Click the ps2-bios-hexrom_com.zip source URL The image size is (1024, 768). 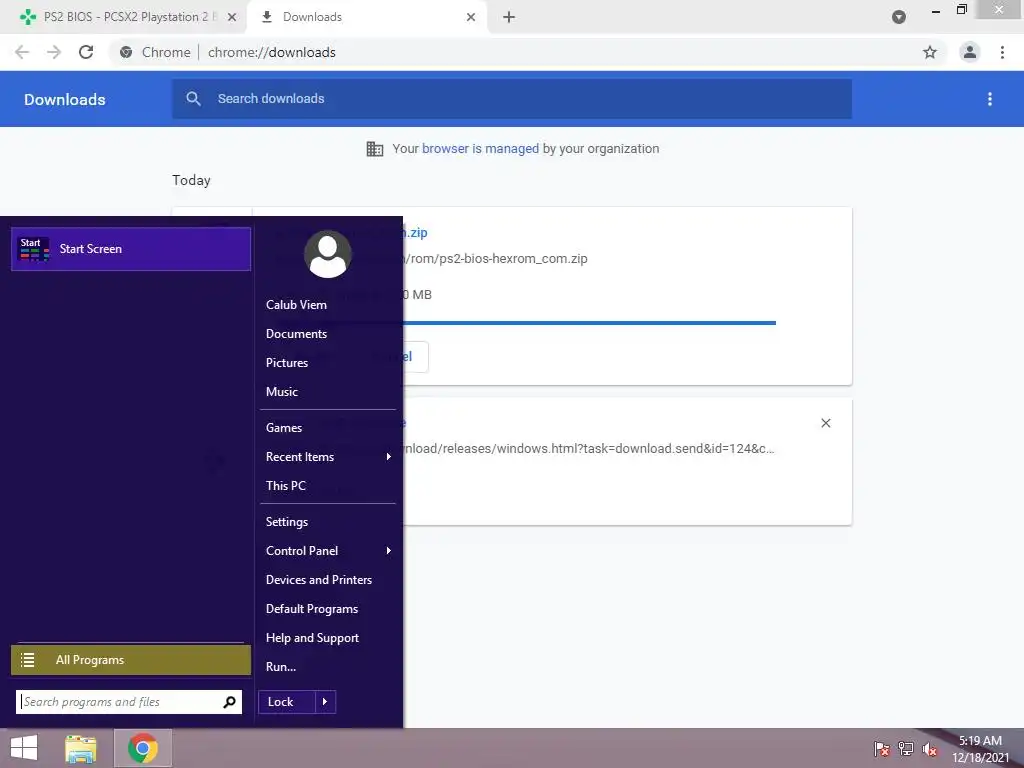[496, 259]
